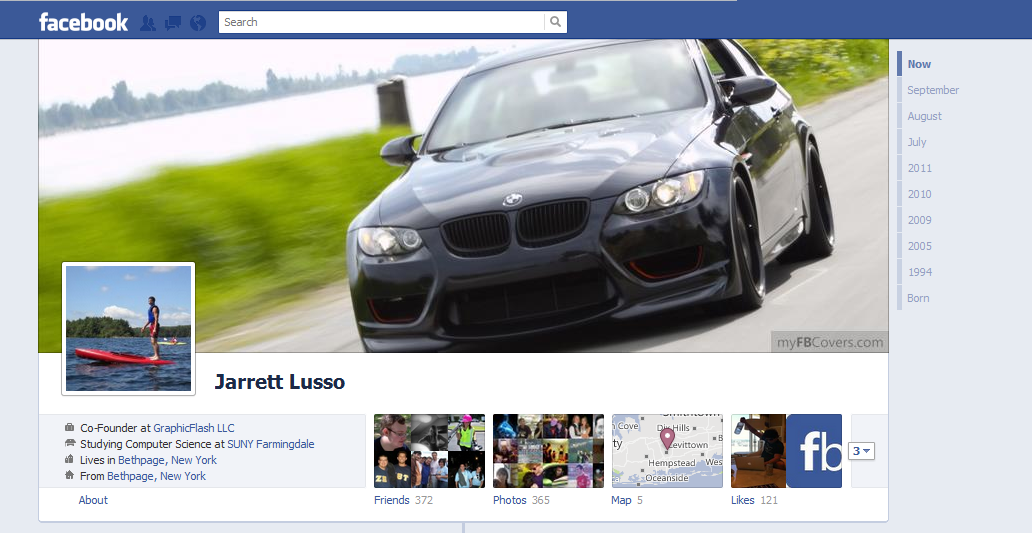Open the notifications globe icon
Image resolution: width=1032 pixels, height=533 pixels.
198,23
